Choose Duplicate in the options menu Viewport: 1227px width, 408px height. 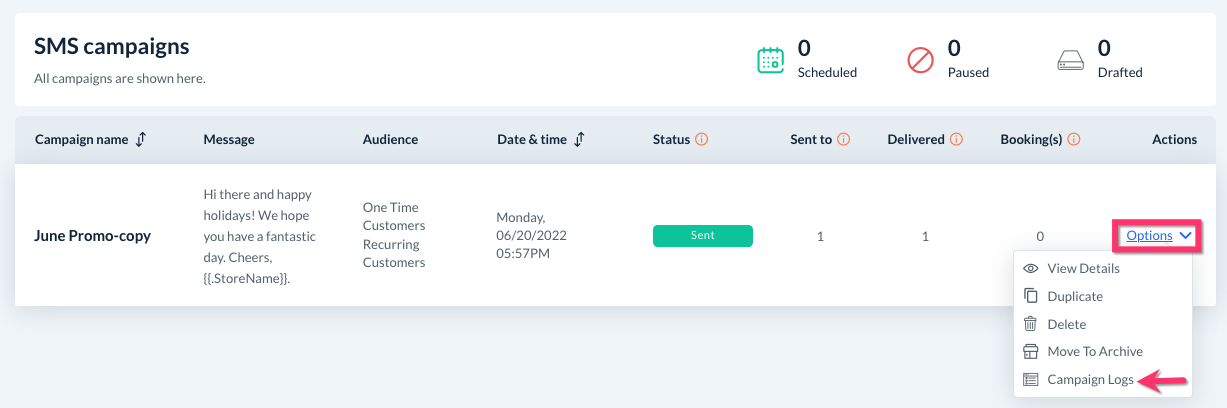pos(1075,296)
